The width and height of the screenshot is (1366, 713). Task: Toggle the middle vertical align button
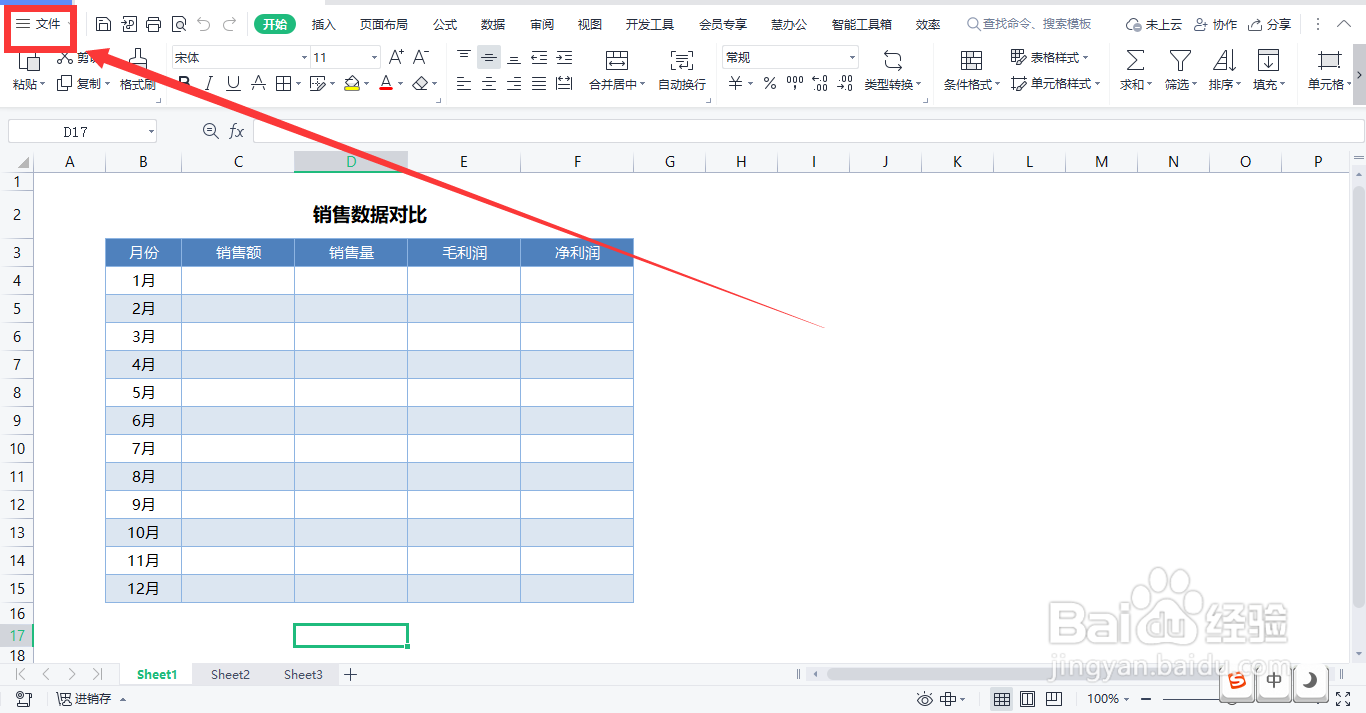coord(489,57)
